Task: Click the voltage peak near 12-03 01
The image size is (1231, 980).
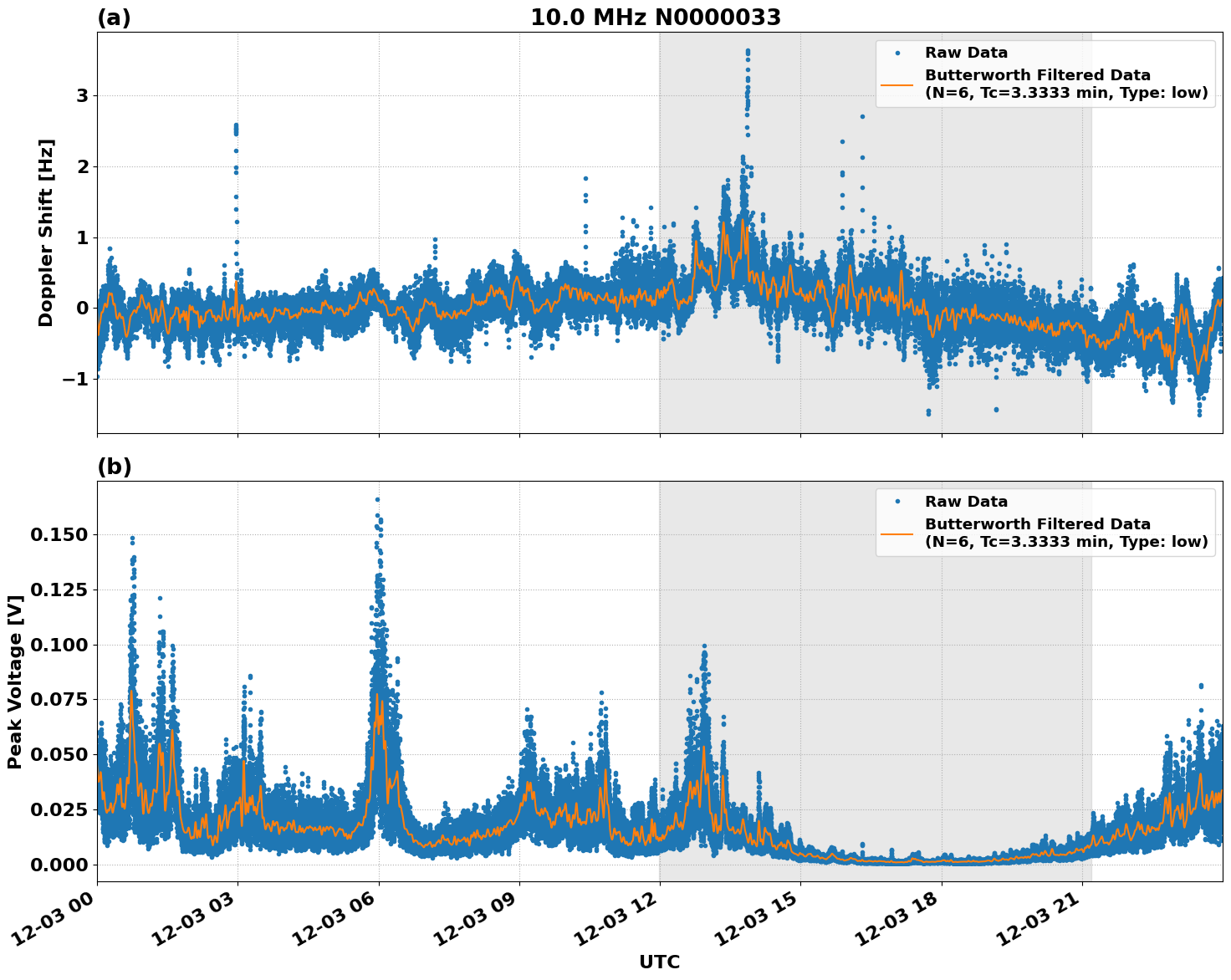Action: tap(131, 539)
